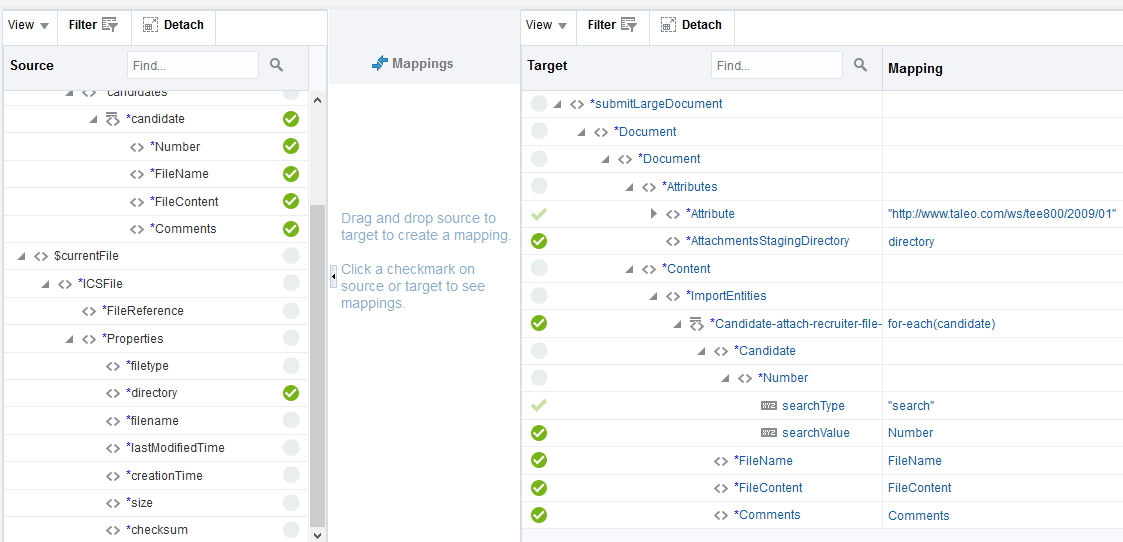Screen dimensions: 1123x542
Task: Open the Target panel View menu
Action: (x=546, y=25)
